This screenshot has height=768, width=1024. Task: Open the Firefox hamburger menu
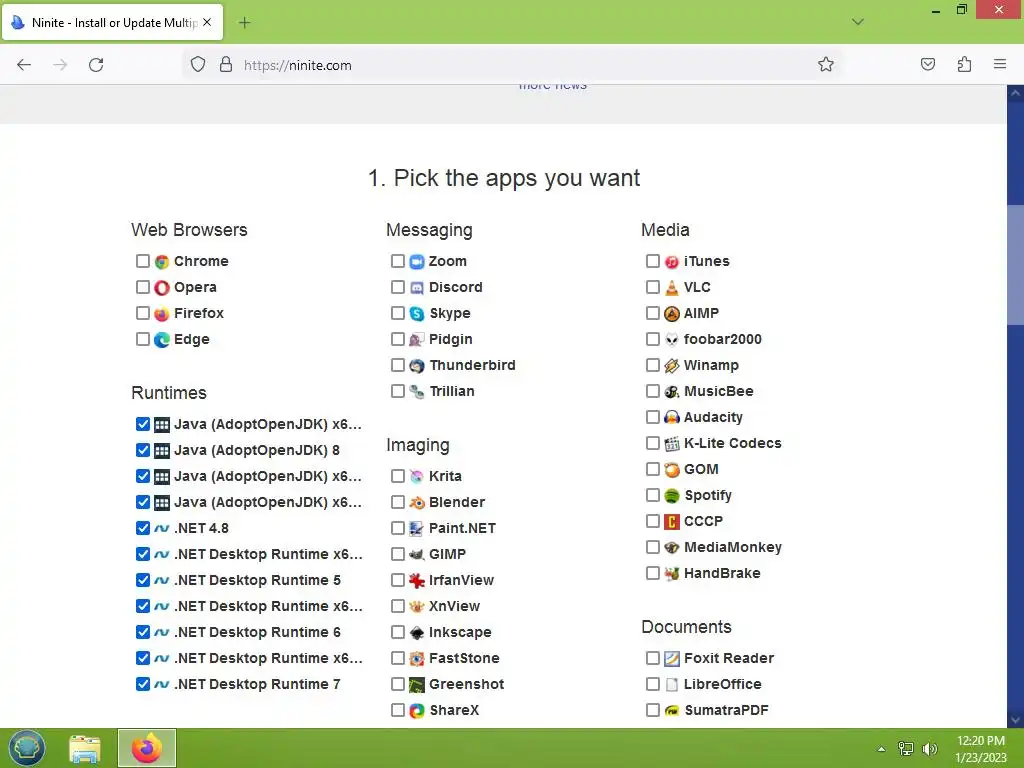coord(999,64)
